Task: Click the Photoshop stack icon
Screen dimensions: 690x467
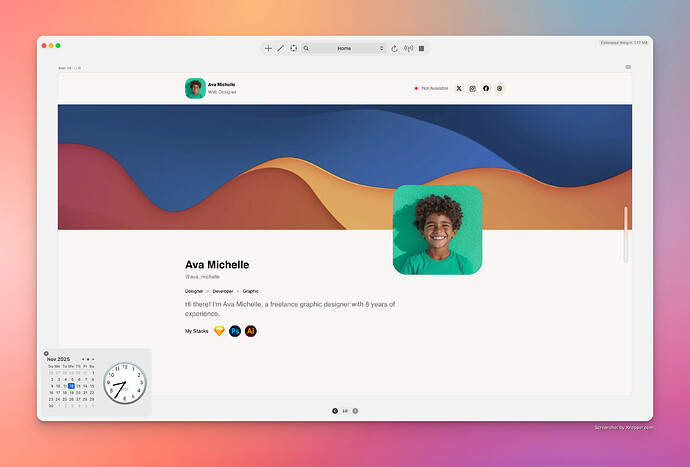Action: [x=235, y=330]
